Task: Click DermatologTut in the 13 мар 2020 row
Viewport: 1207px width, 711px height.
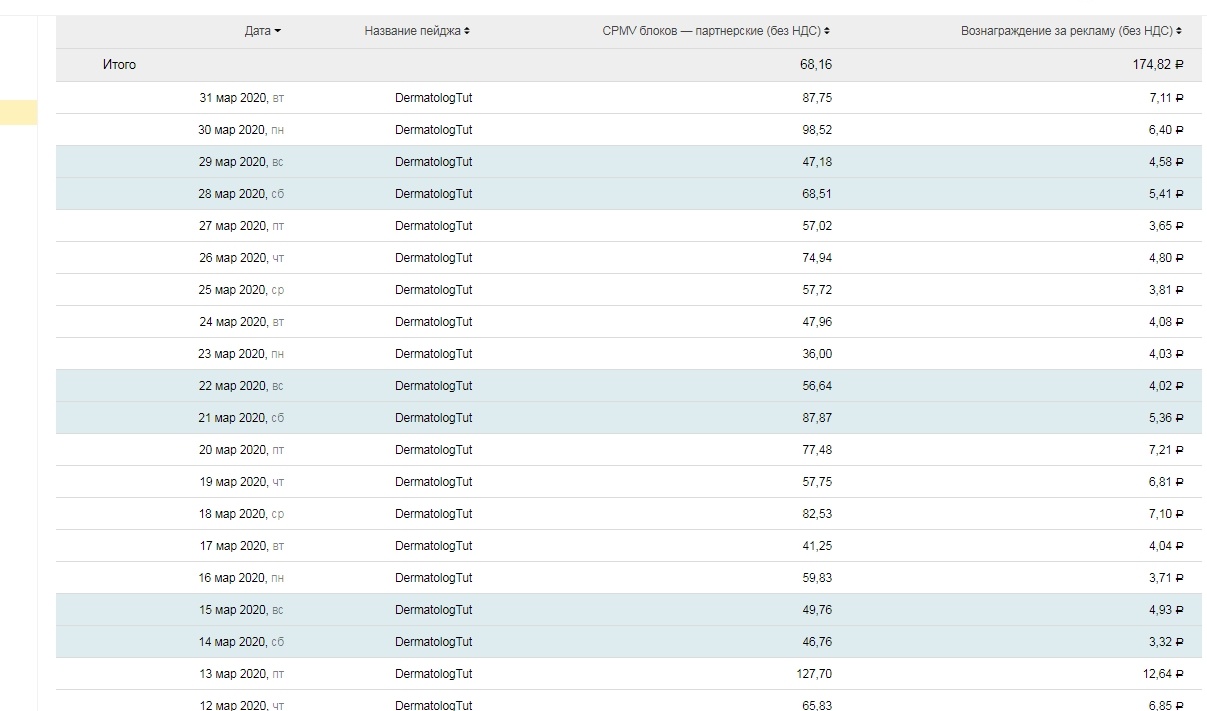Action: (433, 674)
